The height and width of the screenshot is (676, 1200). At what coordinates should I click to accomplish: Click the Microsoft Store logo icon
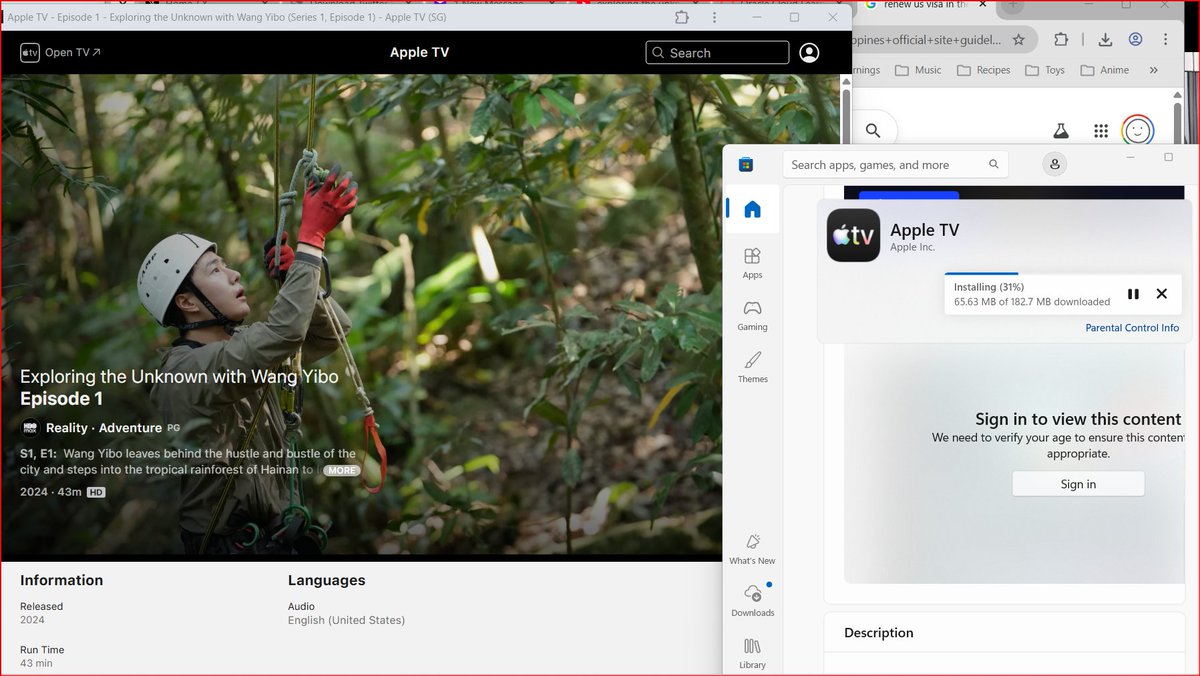pos(746,165)
